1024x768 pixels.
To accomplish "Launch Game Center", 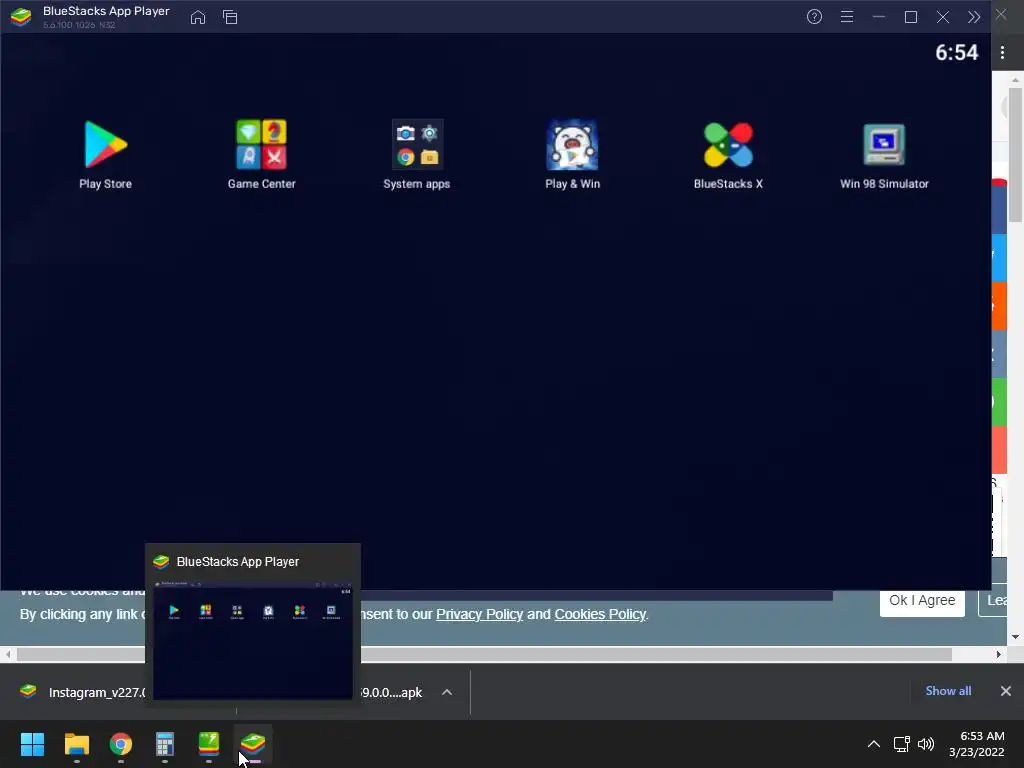I will tap(261, 155).
